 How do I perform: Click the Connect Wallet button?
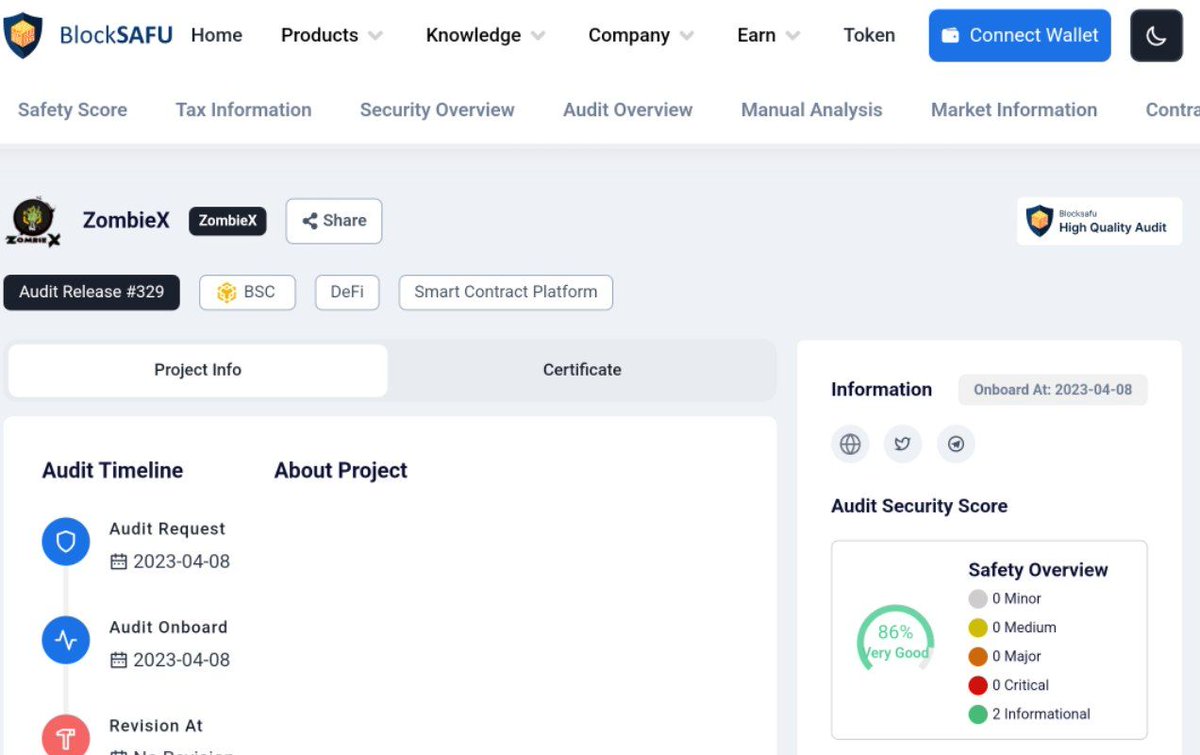[1020, 36]
